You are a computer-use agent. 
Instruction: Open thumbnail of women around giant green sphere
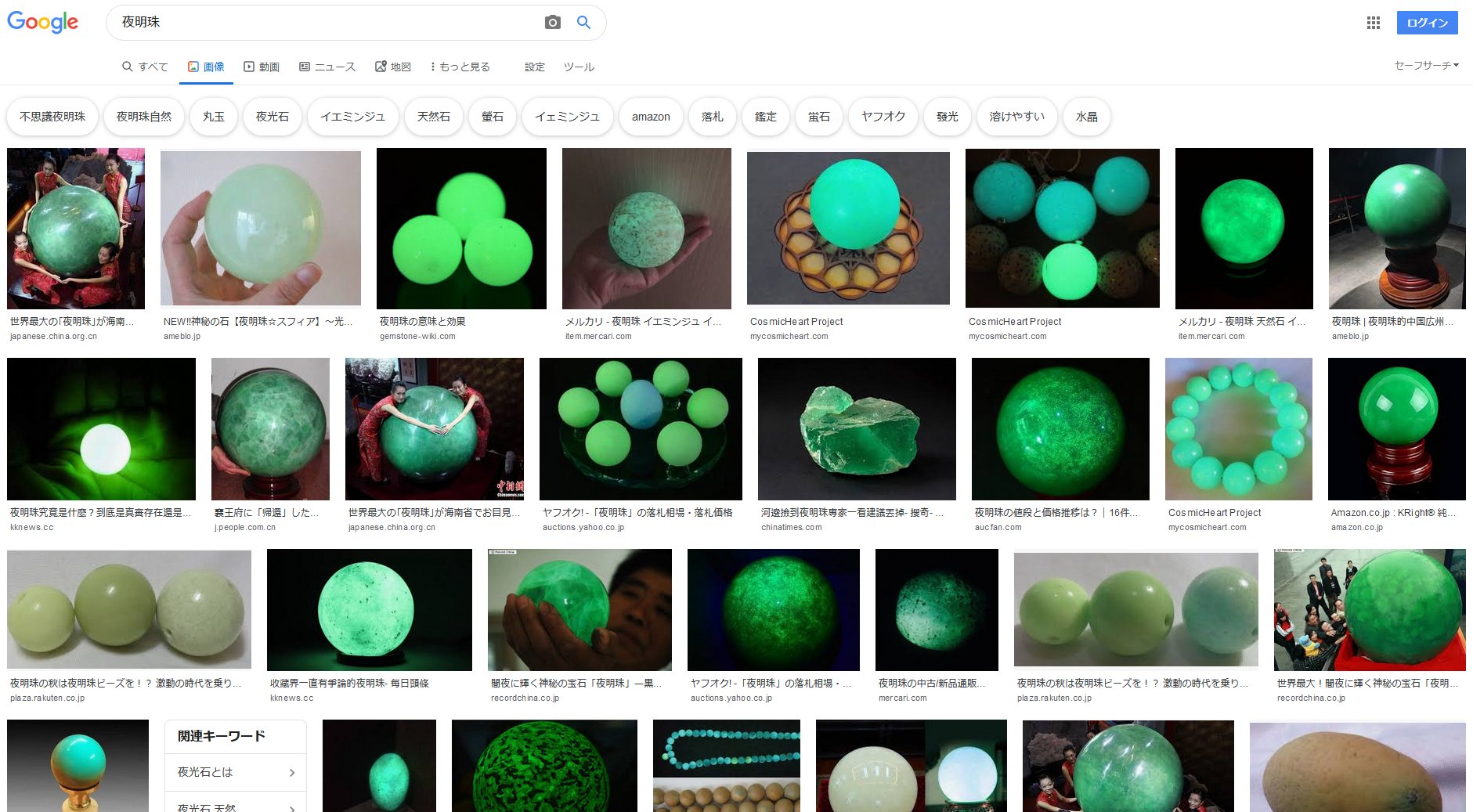pos(76,229)
